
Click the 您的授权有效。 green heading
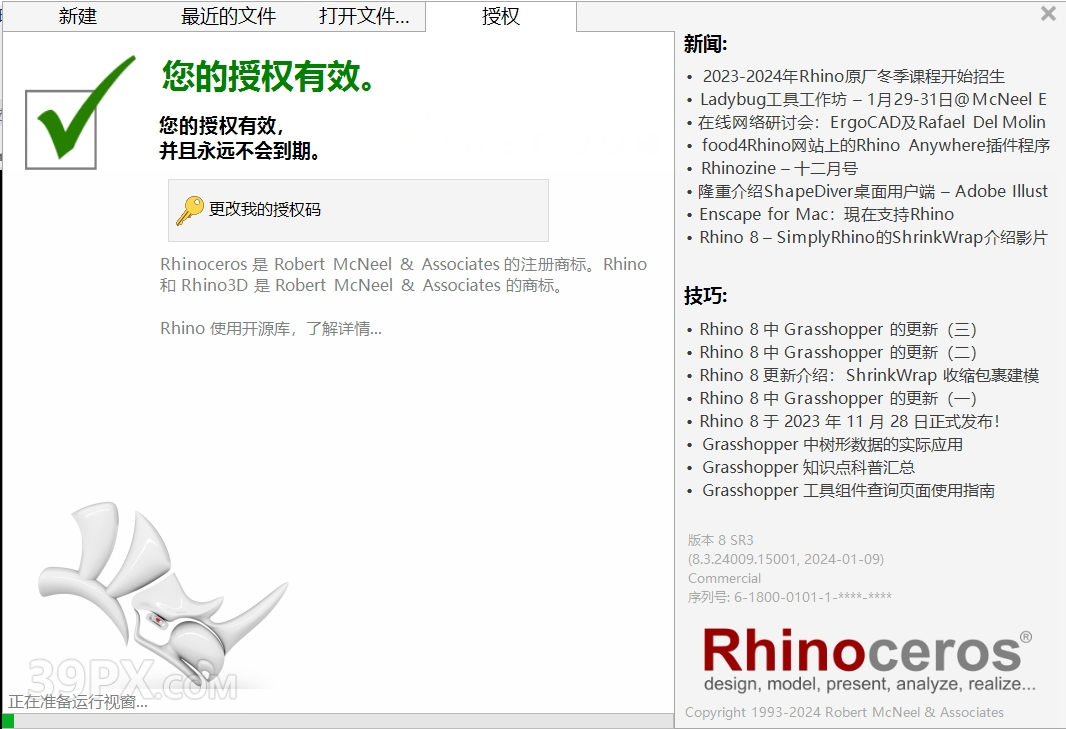268,75
